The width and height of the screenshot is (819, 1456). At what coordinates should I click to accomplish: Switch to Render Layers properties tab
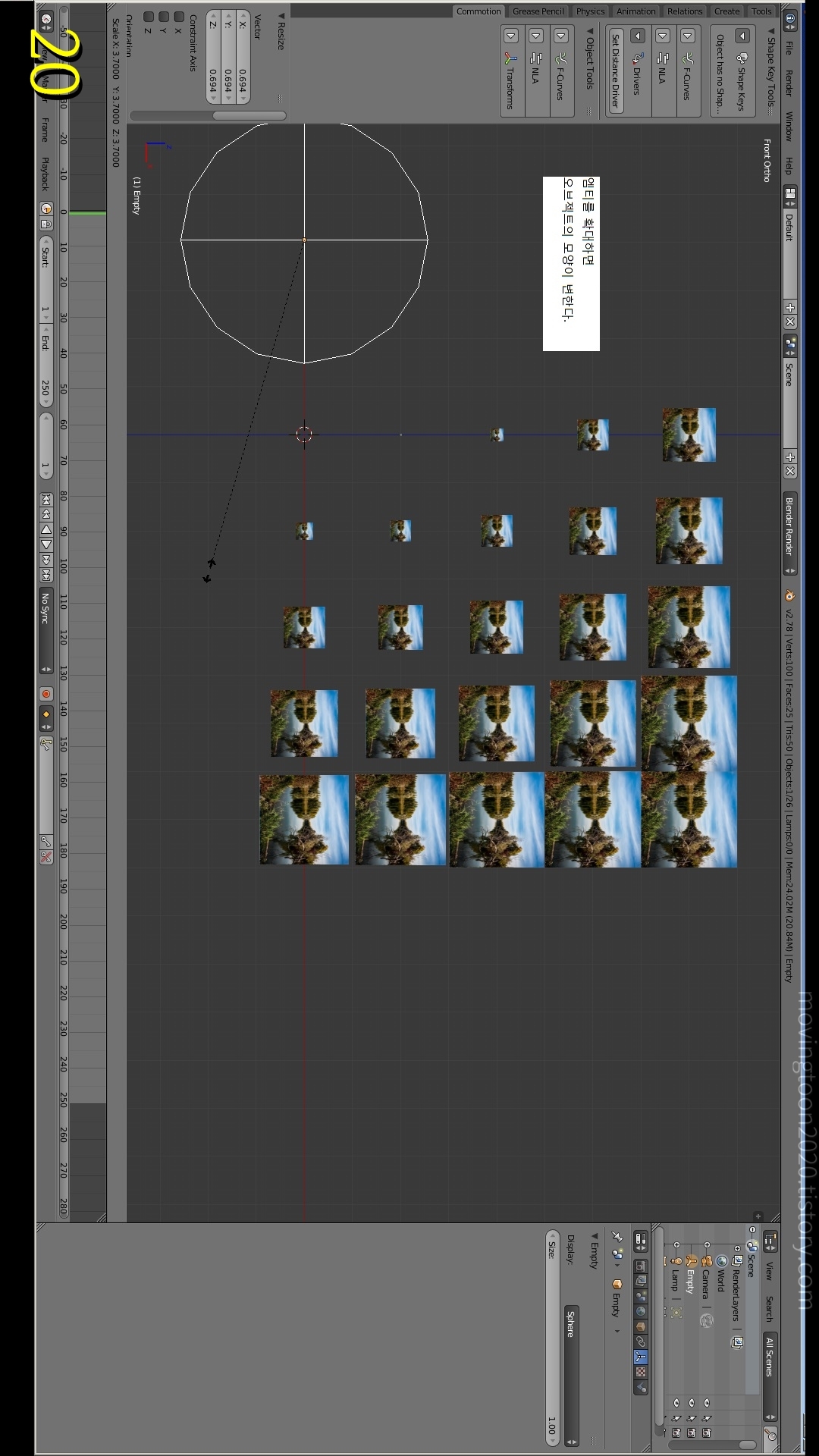641,1281
